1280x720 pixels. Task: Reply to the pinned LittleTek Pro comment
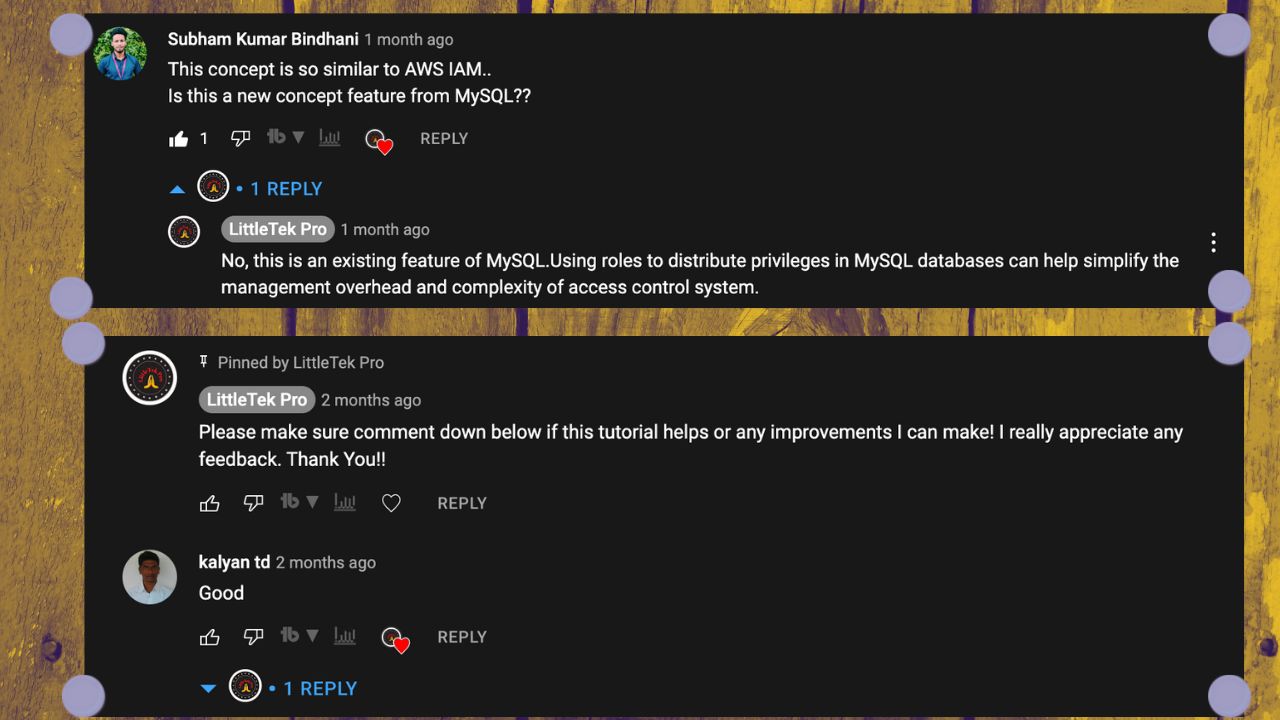point(462,503)
